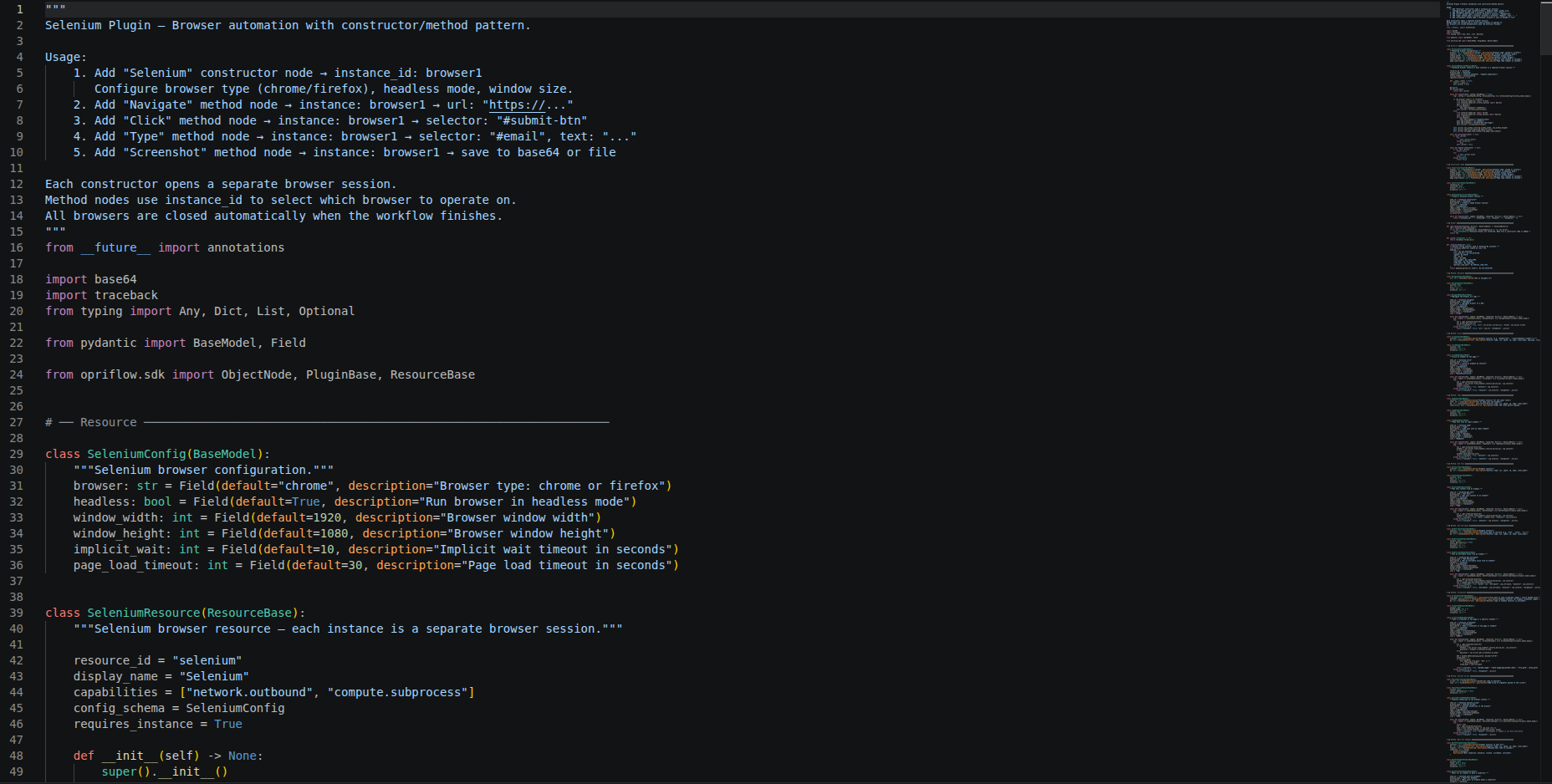Click the implicit_wait field name
Viewport: 1552px width, 784px height.
(x=119, y=549)
